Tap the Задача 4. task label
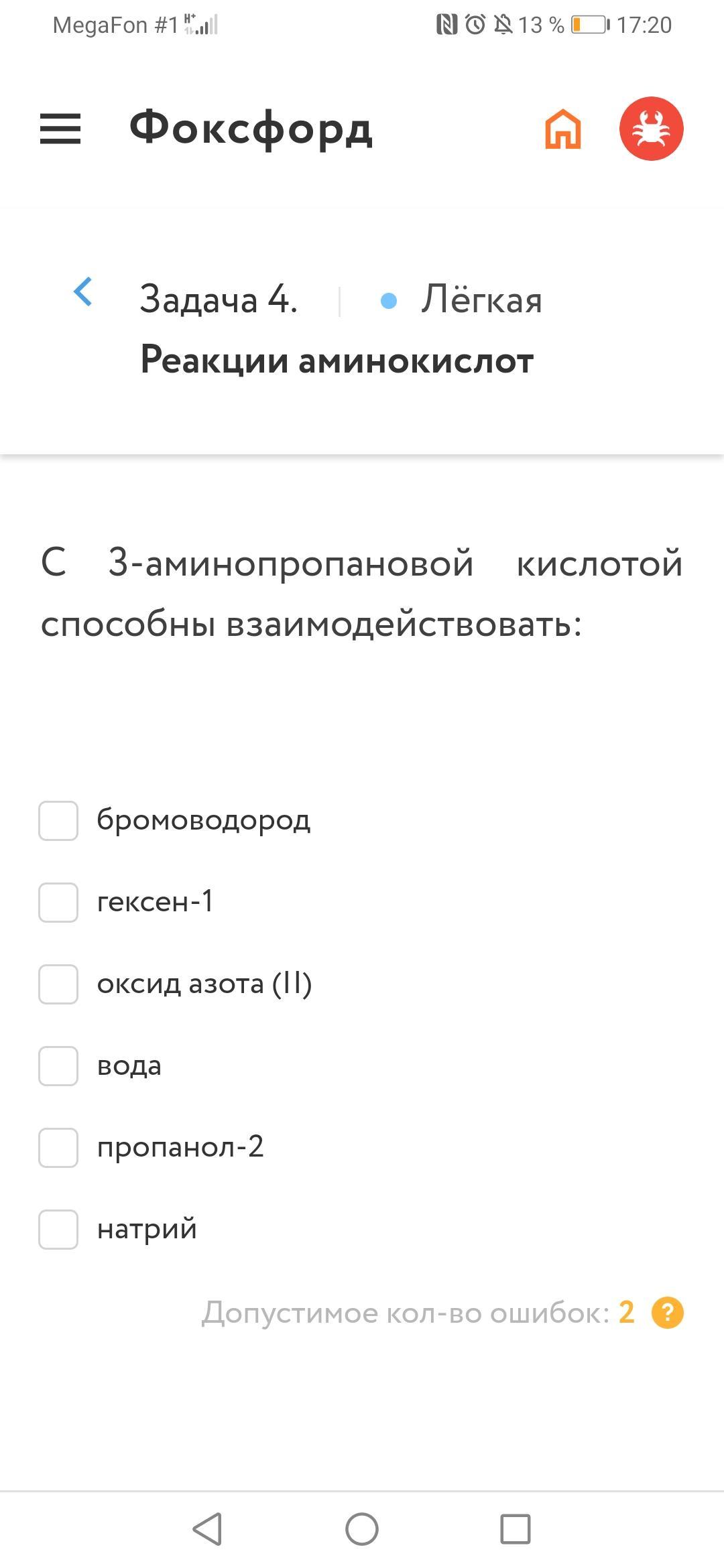 [218, 299]
